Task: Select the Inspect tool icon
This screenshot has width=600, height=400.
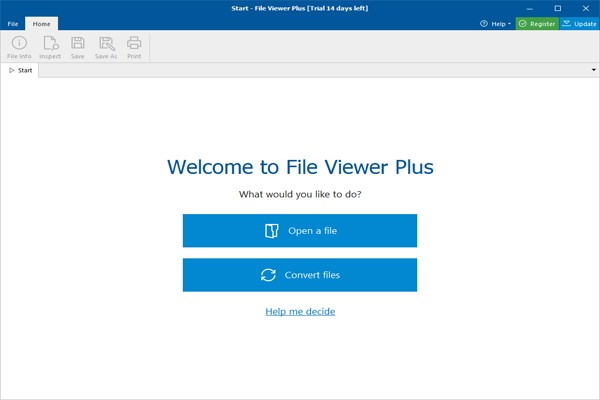Action: (50, 47)
